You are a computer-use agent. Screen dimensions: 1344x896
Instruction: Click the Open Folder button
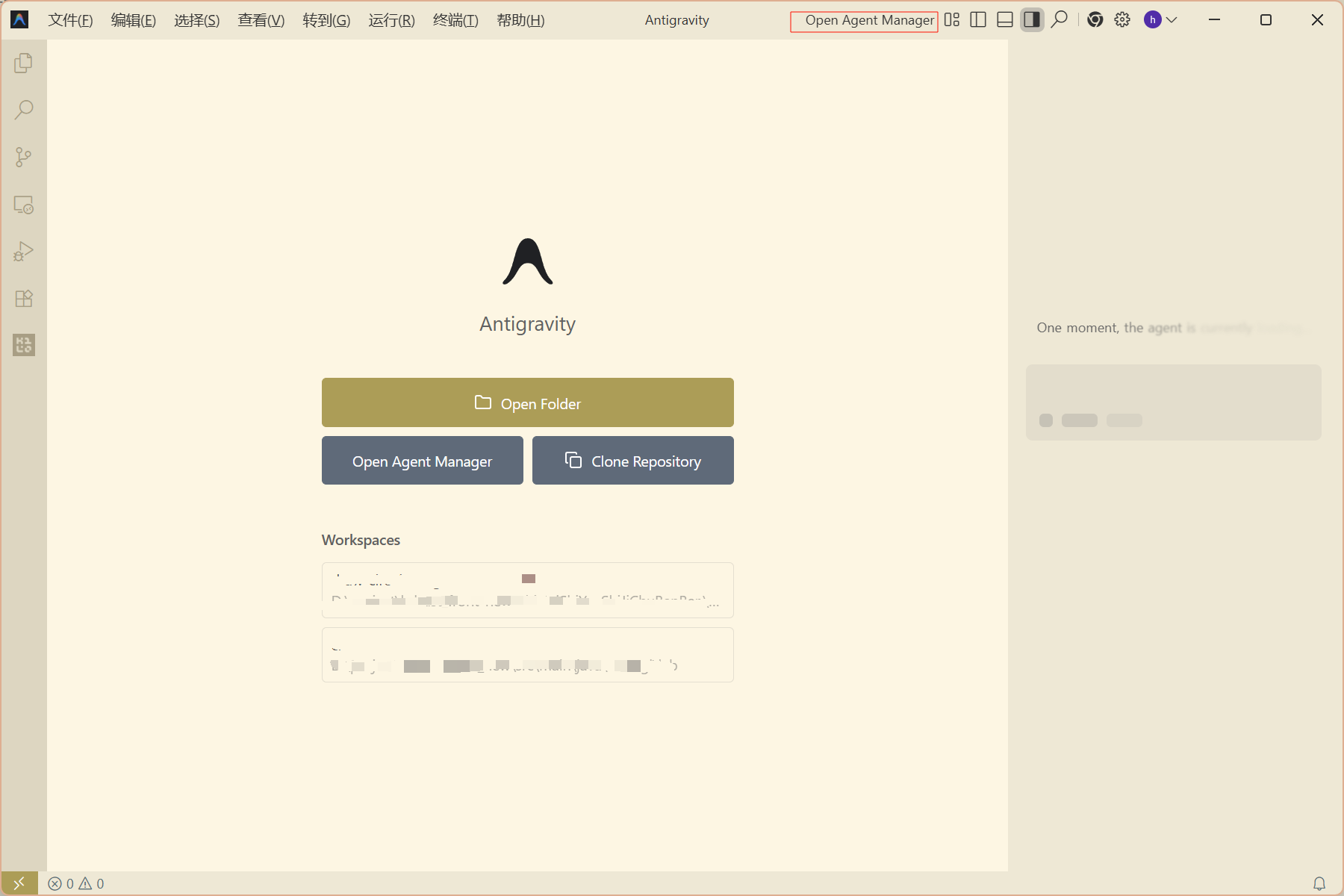tap(528, 402)
